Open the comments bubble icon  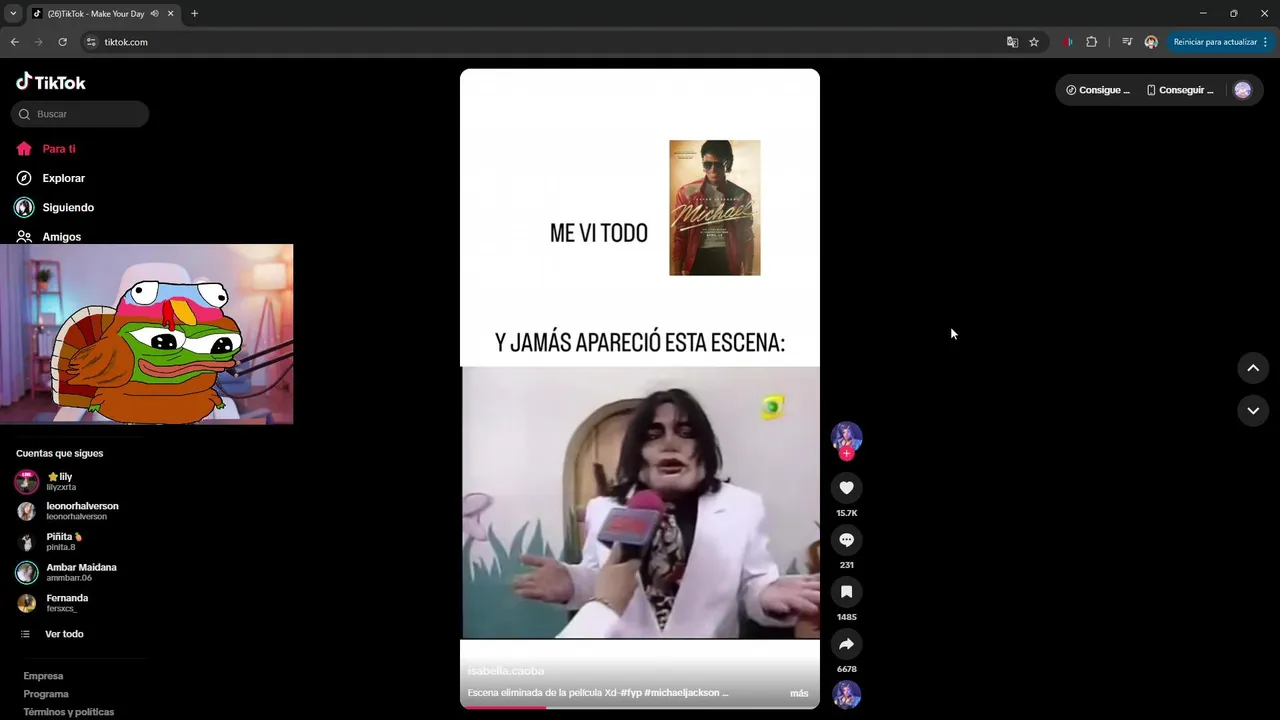click(846, 540)
